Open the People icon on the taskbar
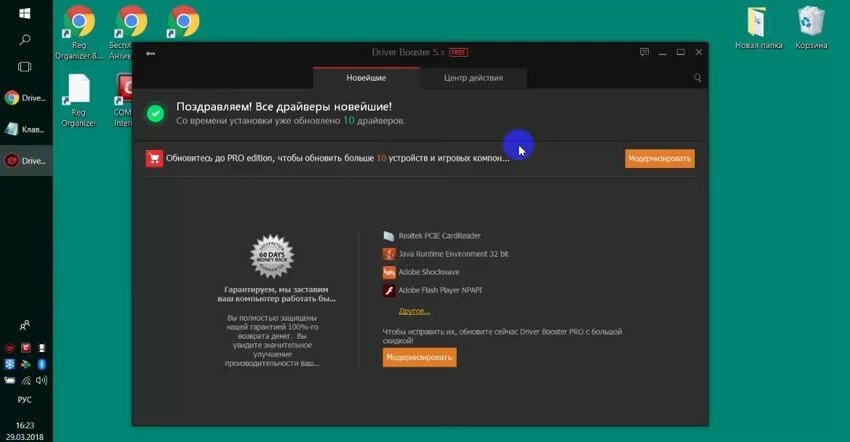Image resolution: width=850 pixels, height=442 pixels. [25, 325]
